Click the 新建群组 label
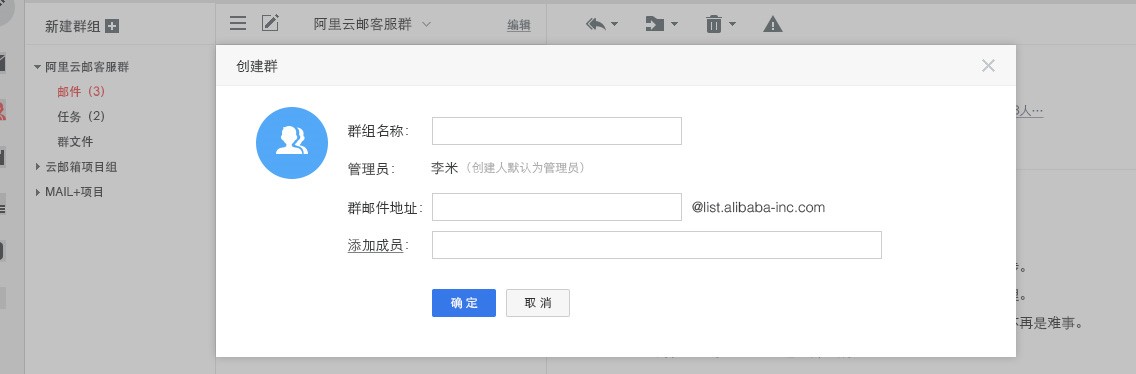 click(x=72, y=26)
